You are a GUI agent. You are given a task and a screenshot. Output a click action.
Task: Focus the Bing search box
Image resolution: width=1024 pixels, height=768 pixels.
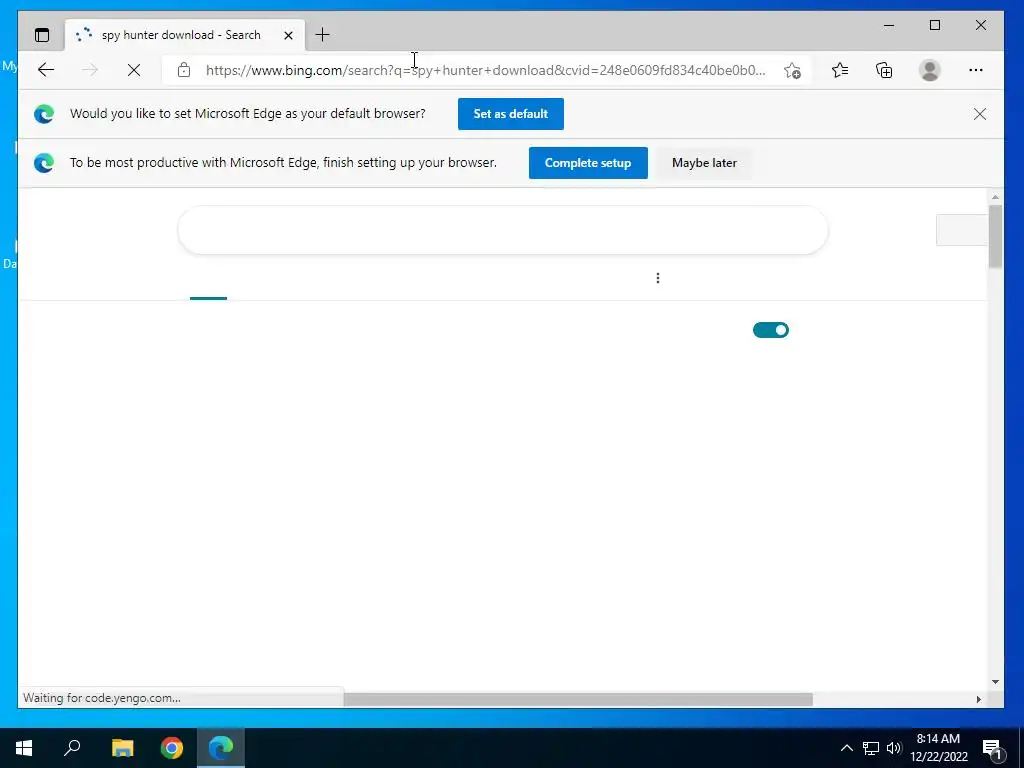tap(503, 230)
